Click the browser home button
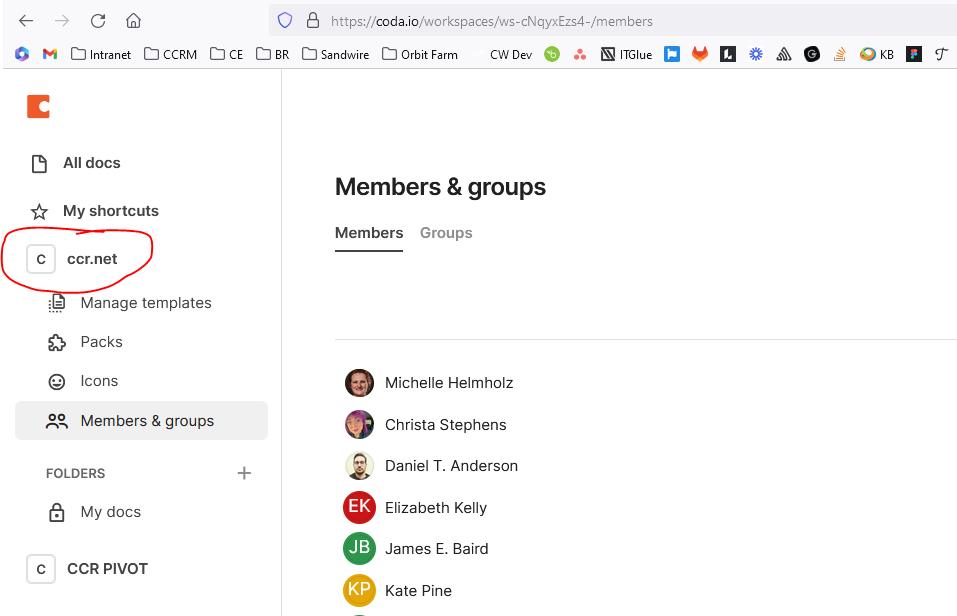This screenshot has height=616, width=957. pos(133,21)
